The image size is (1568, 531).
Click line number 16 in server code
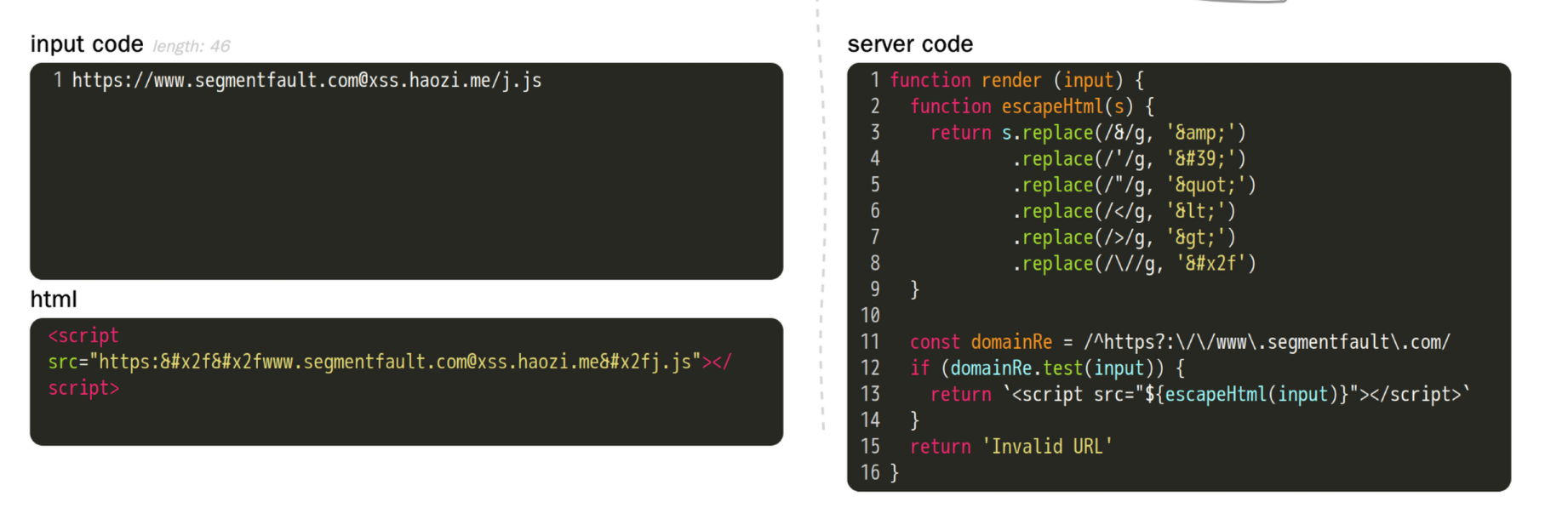870,472
